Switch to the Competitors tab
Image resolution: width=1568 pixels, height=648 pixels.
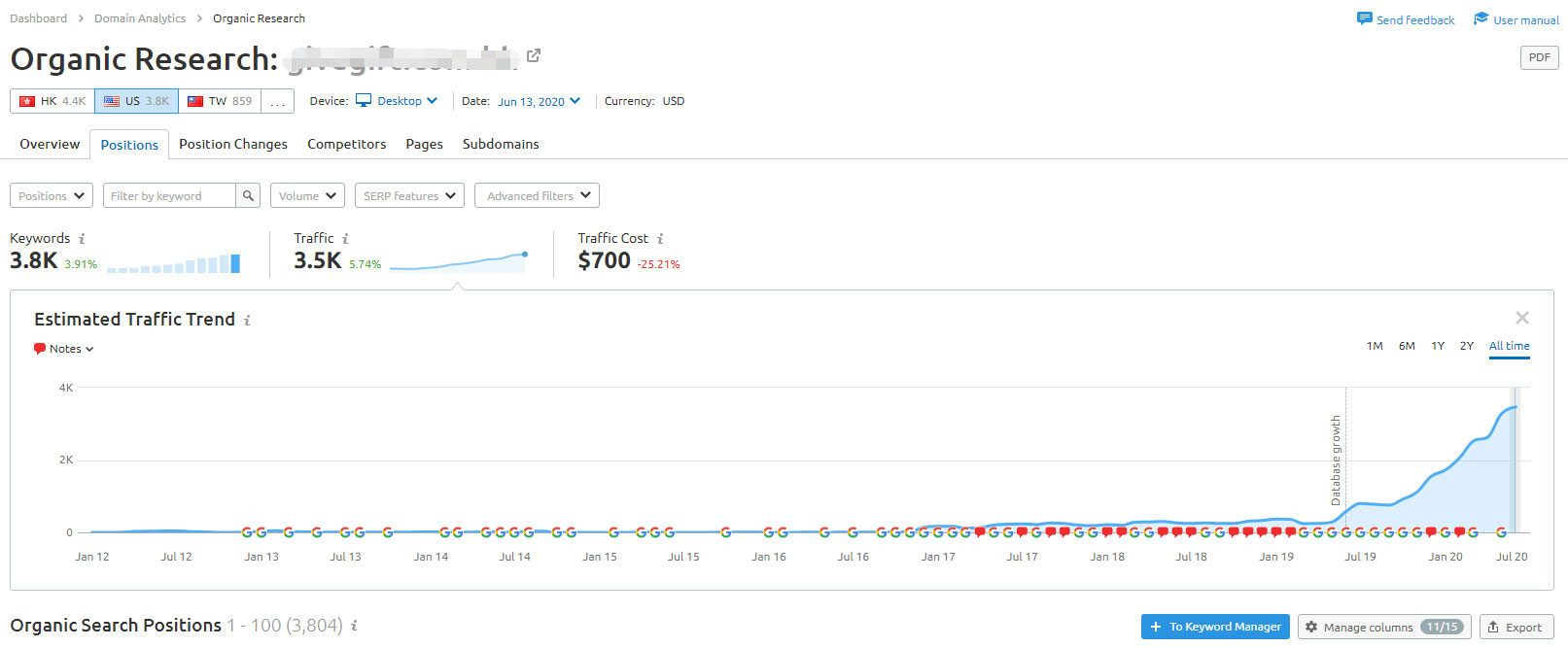[x=347, y=144]
